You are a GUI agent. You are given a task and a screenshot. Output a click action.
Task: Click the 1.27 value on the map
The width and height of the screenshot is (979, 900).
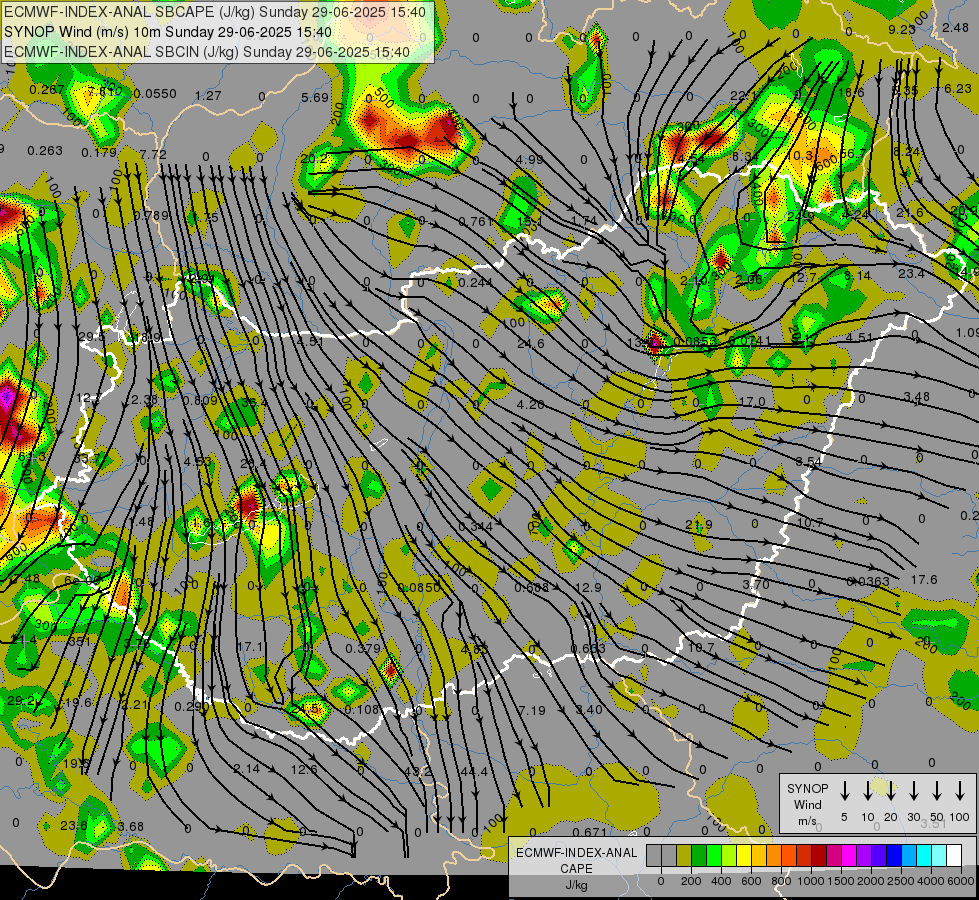pyautogui.click(x=208, y=96)
